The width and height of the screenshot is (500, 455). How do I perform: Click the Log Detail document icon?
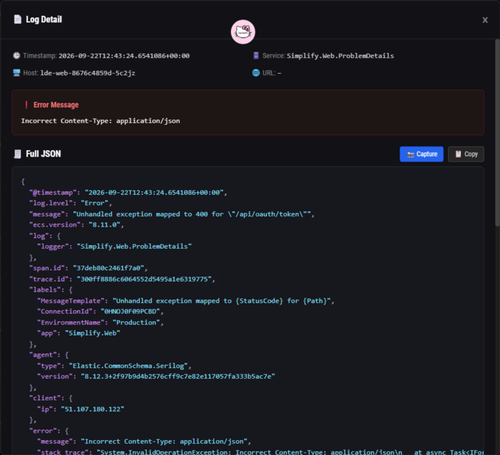click(17, 19)
